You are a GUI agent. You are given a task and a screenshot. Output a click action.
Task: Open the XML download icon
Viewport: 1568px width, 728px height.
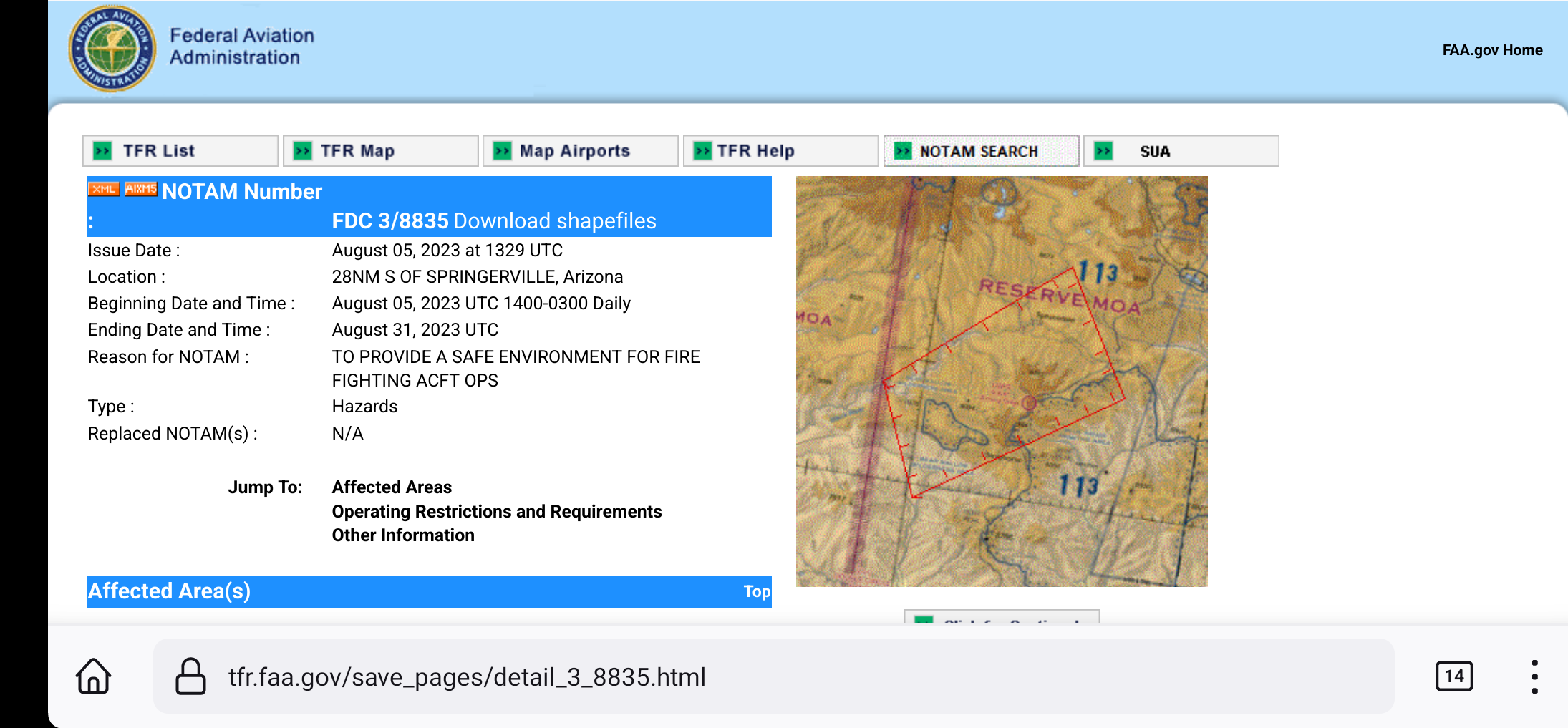point(104,189)
